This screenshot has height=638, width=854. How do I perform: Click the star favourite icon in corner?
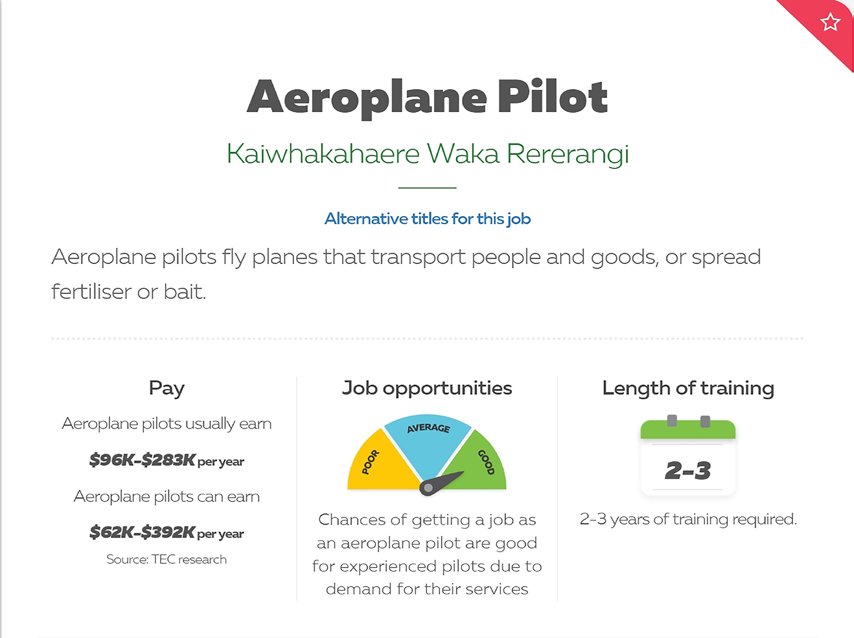[x=830, y=22]
